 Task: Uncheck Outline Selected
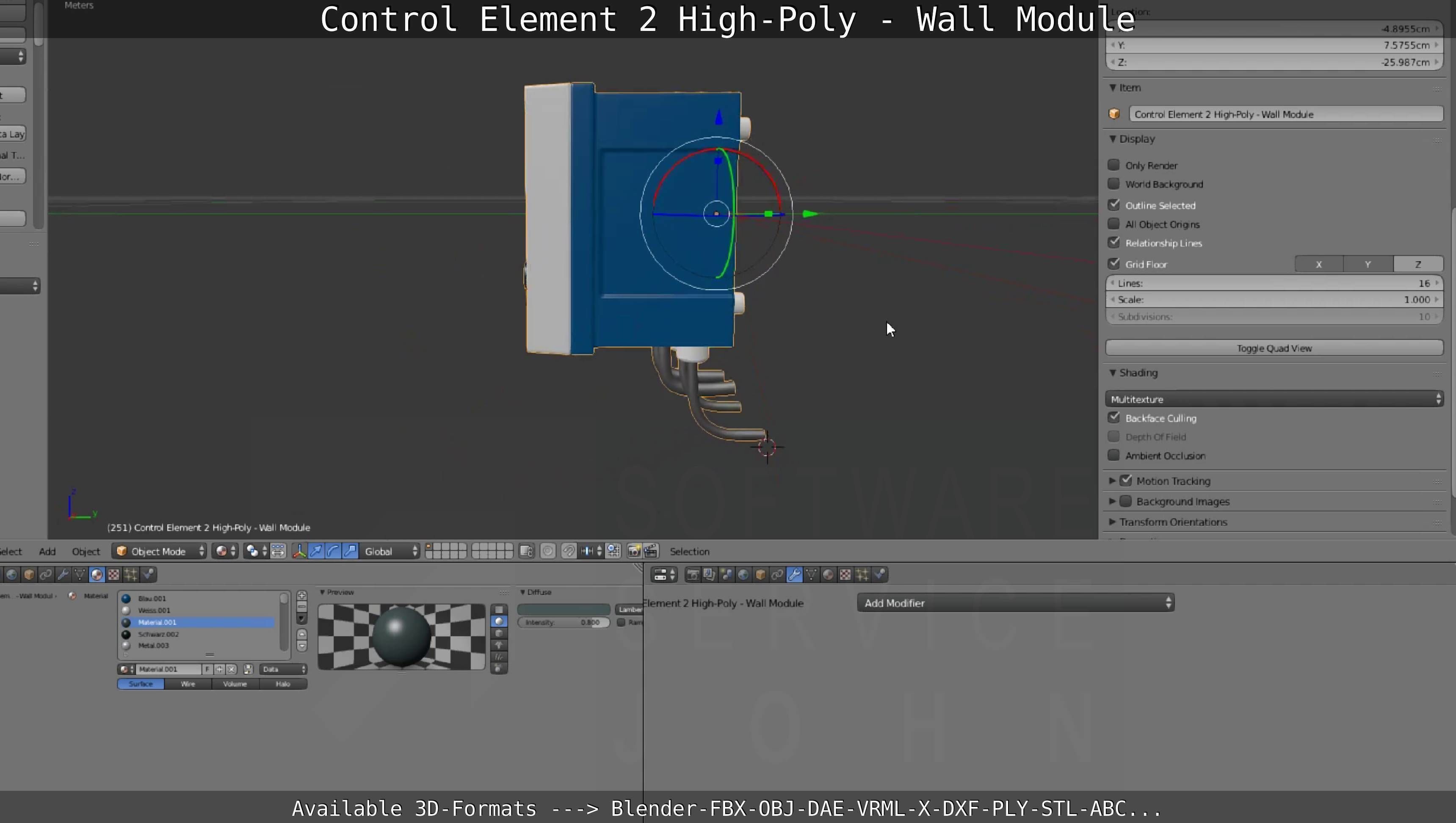tap(1113, 204)
